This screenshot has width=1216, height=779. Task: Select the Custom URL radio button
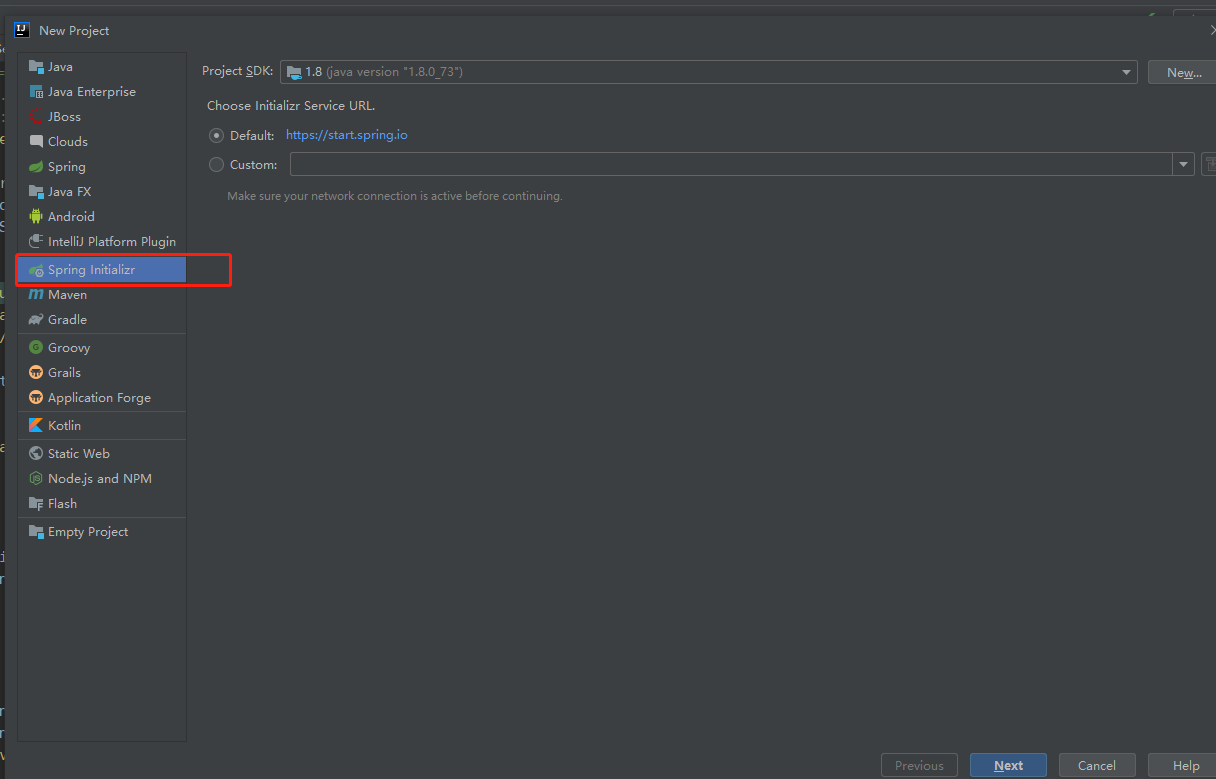pos(216,165)
